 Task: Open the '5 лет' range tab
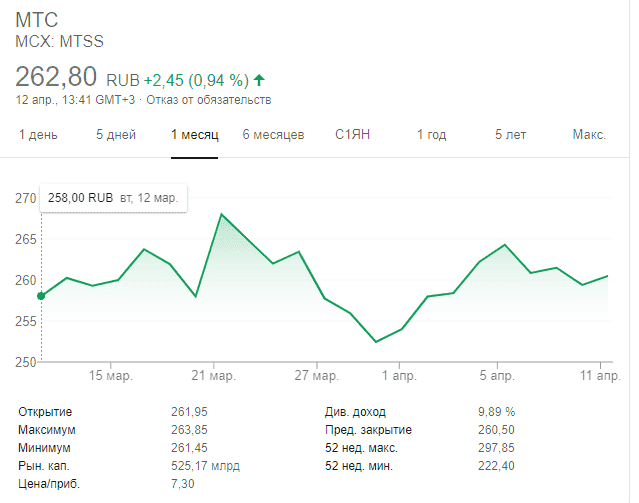click(510, 135)
